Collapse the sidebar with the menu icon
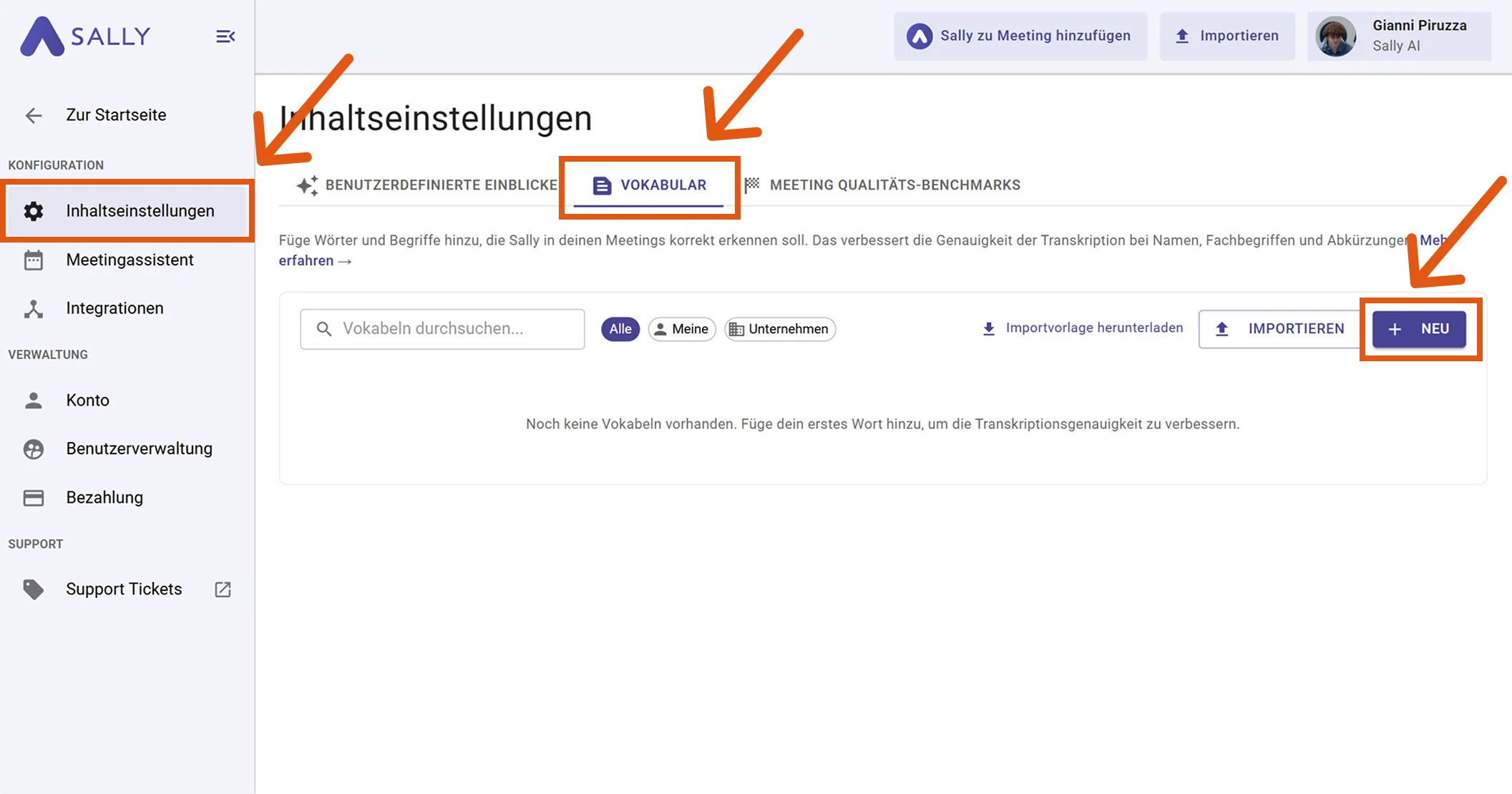 (x=225, y=36)
